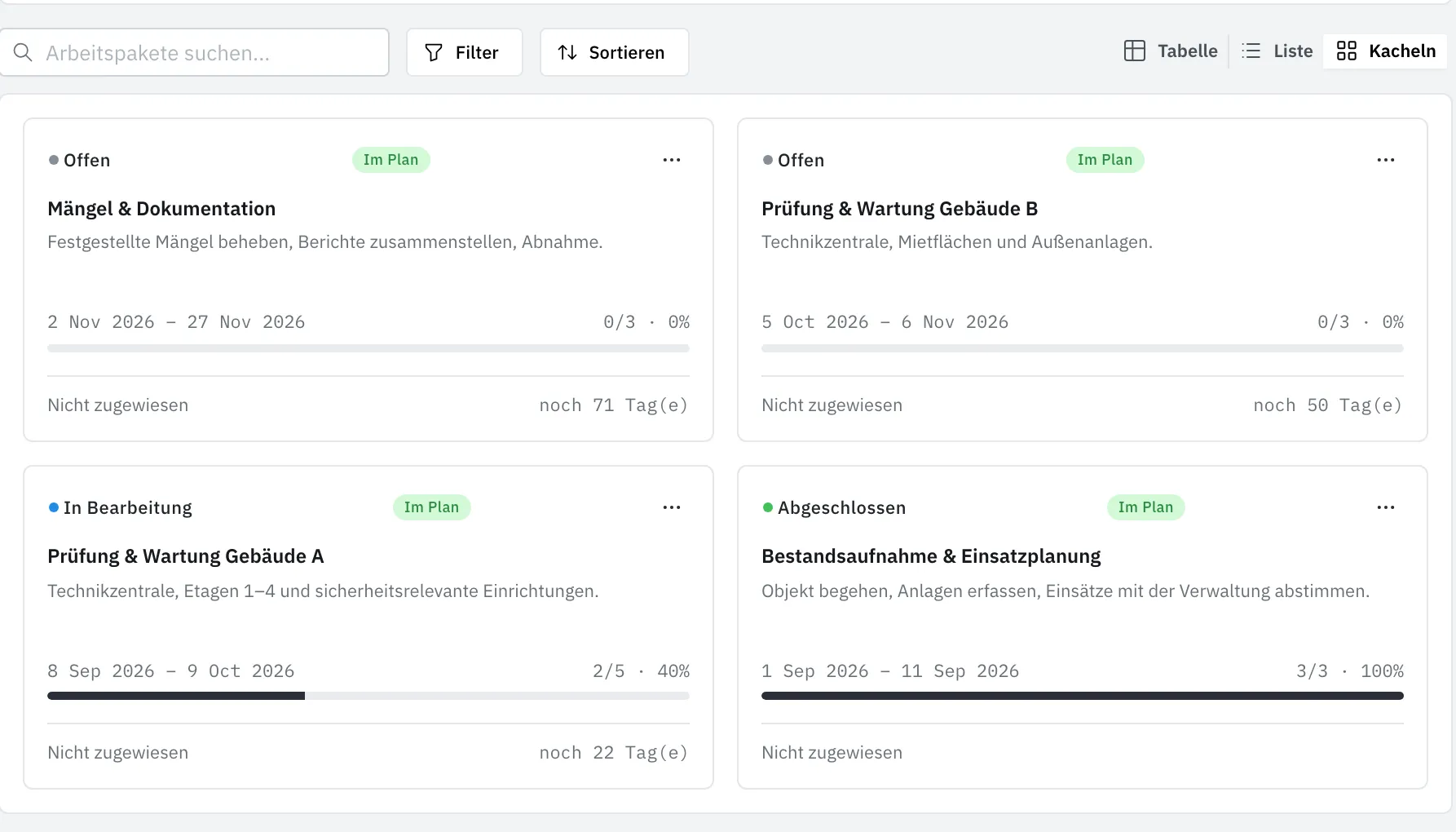This screenshot has width=1456, height=832.
Task: Click date range 1 Sep 2026 – 11 Sep 2026
Action: [890, 671]
